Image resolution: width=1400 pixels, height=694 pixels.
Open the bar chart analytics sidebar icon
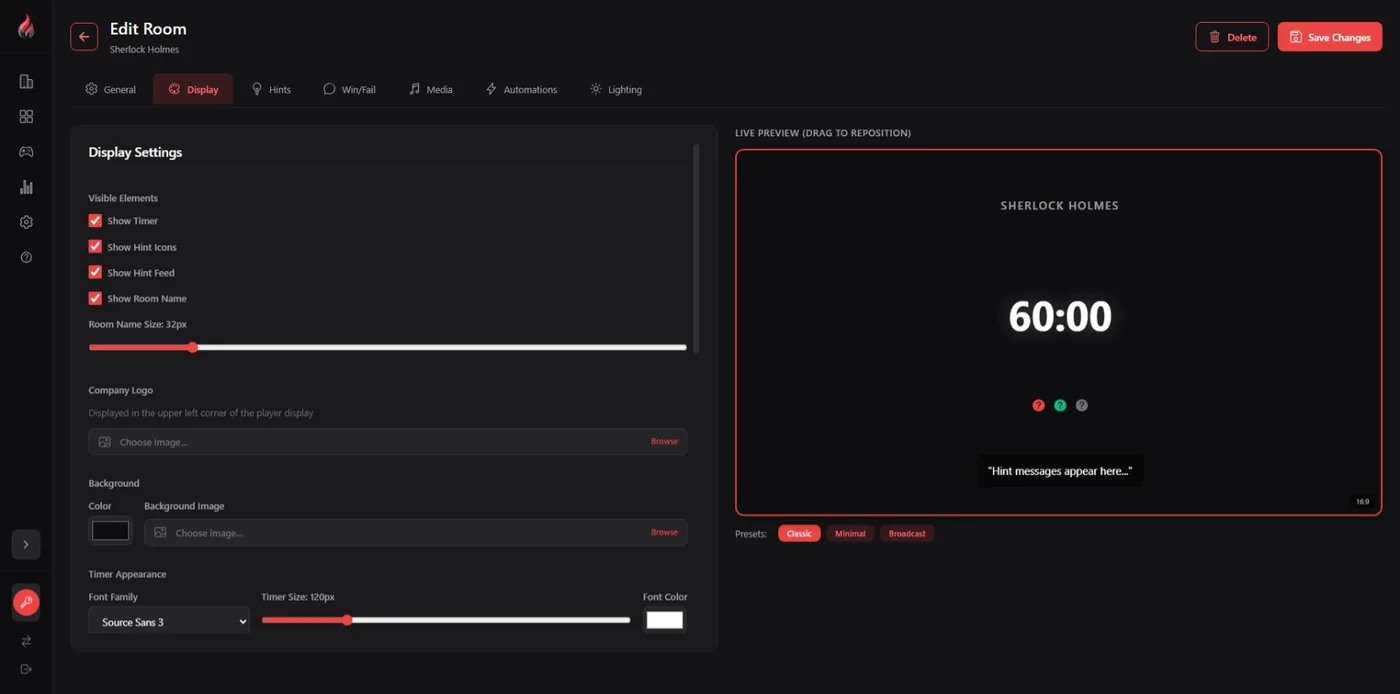tap(26, 187)
